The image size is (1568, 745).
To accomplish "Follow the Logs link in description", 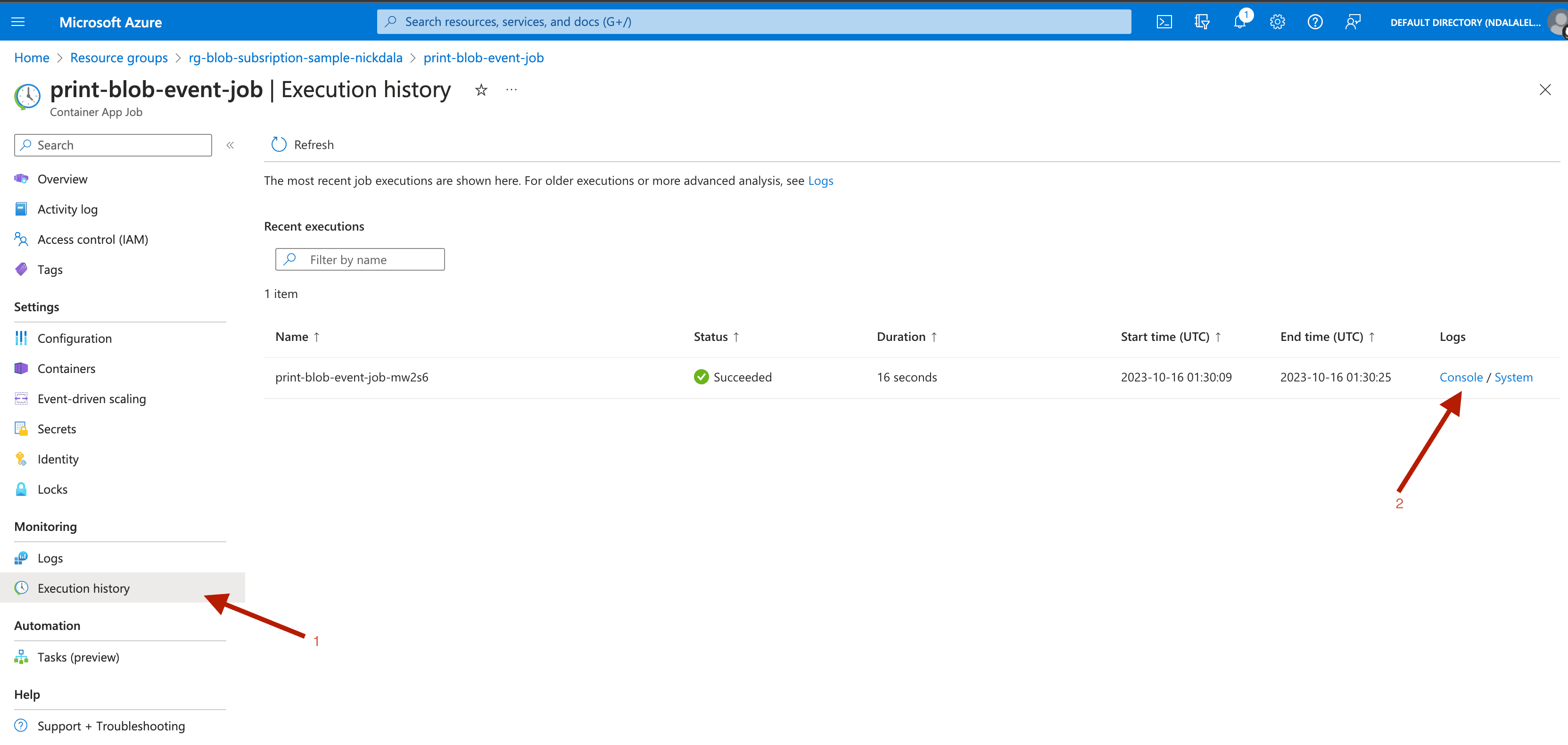I will point(820,181).
